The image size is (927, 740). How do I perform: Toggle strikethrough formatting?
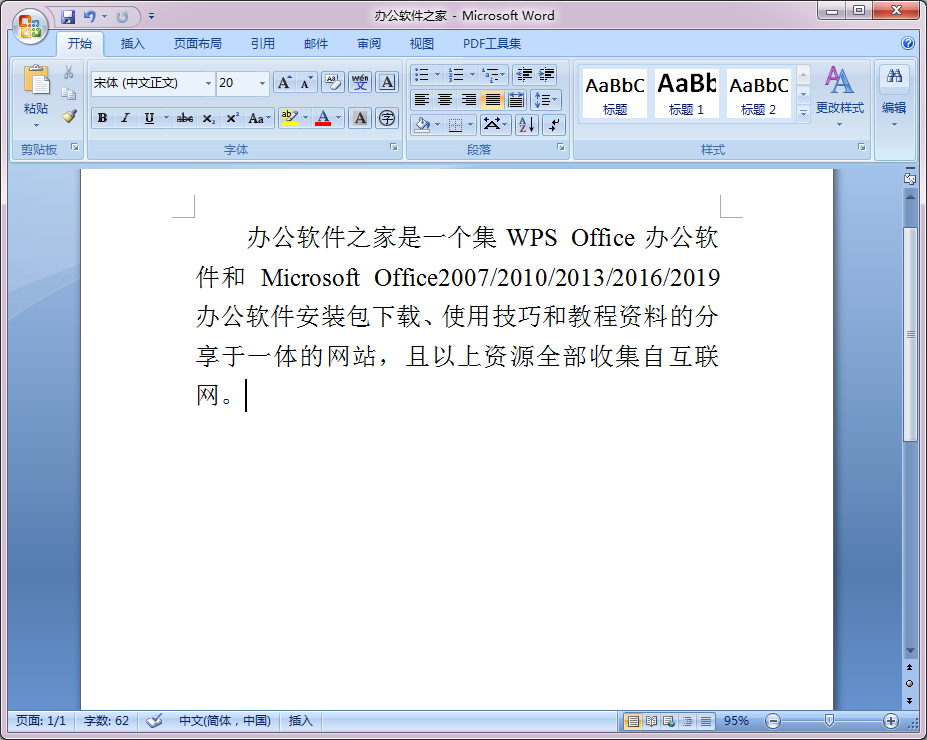tap(184, 118)
